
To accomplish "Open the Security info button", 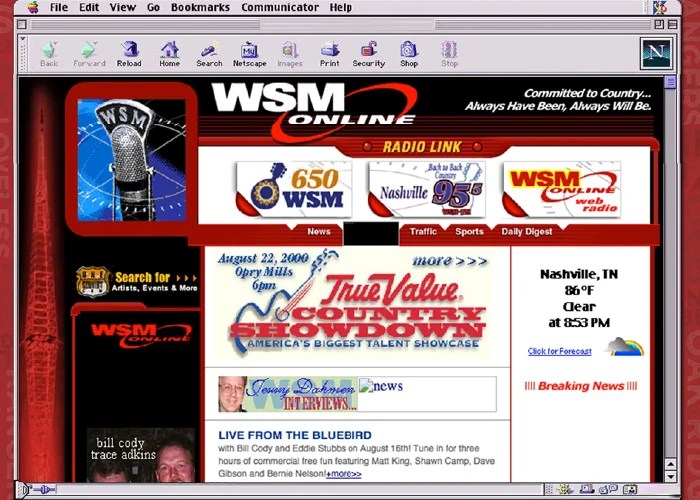I will click(369, 54).
